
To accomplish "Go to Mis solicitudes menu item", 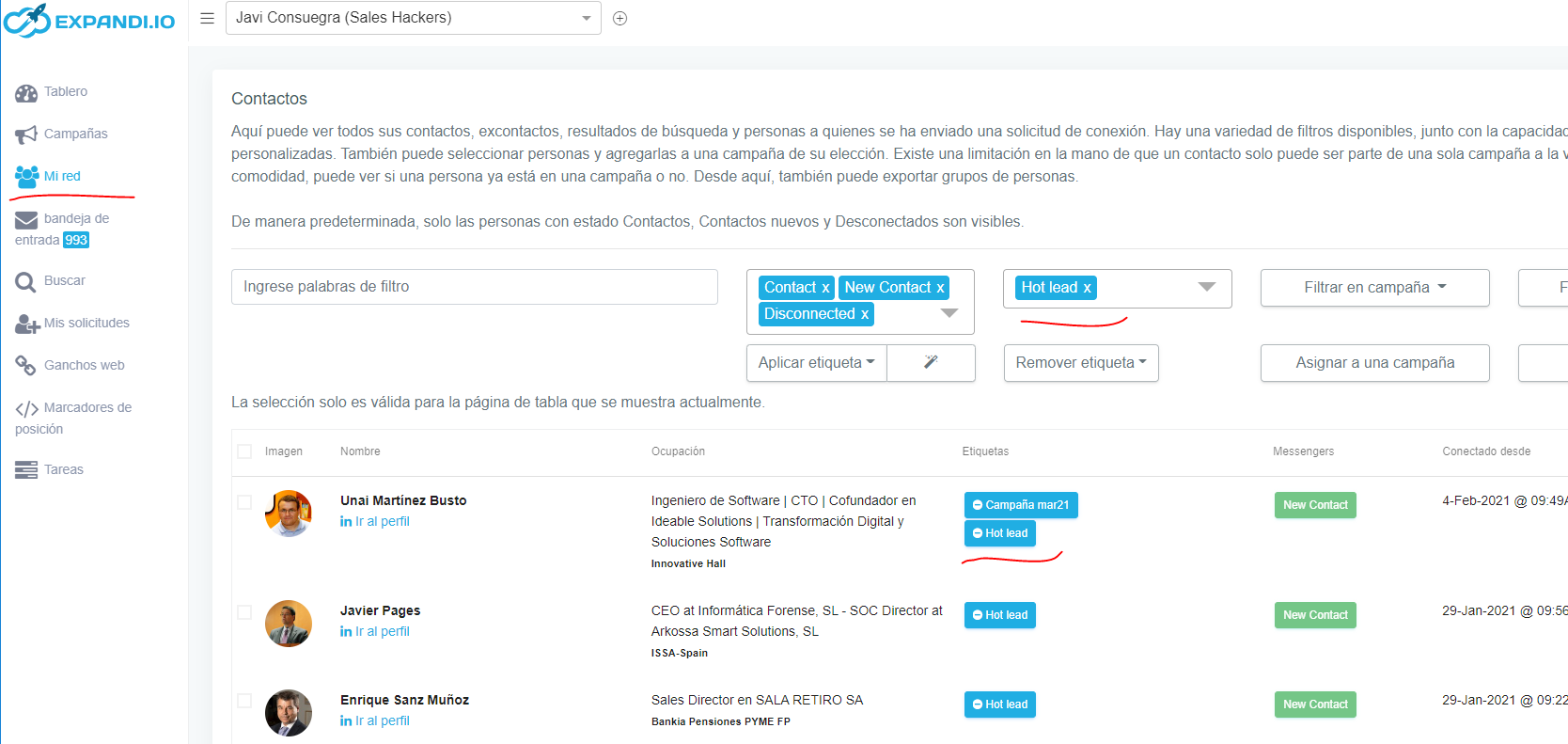I will point(86,323).
